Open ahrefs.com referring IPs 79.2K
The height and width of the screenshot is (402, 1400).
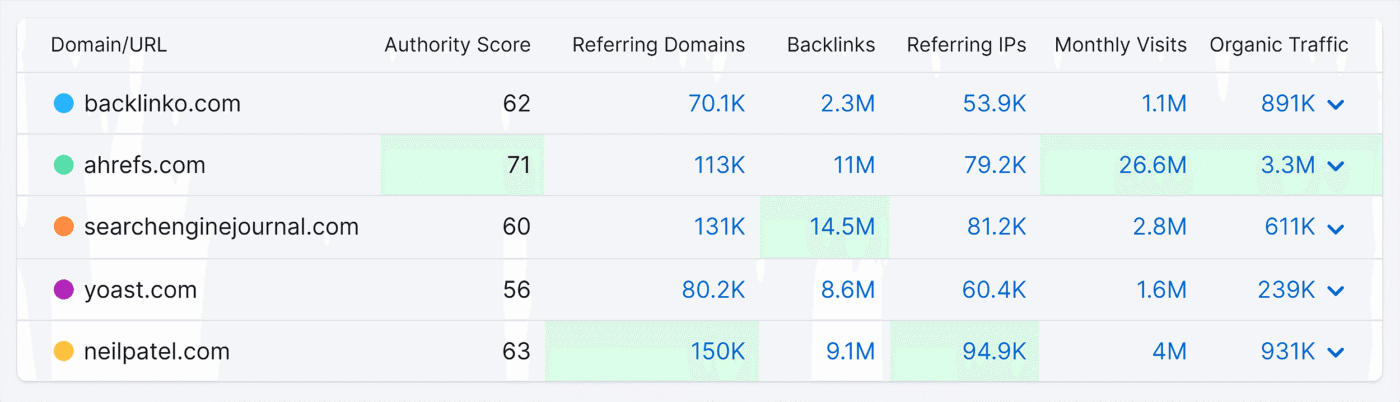(997, 165)
